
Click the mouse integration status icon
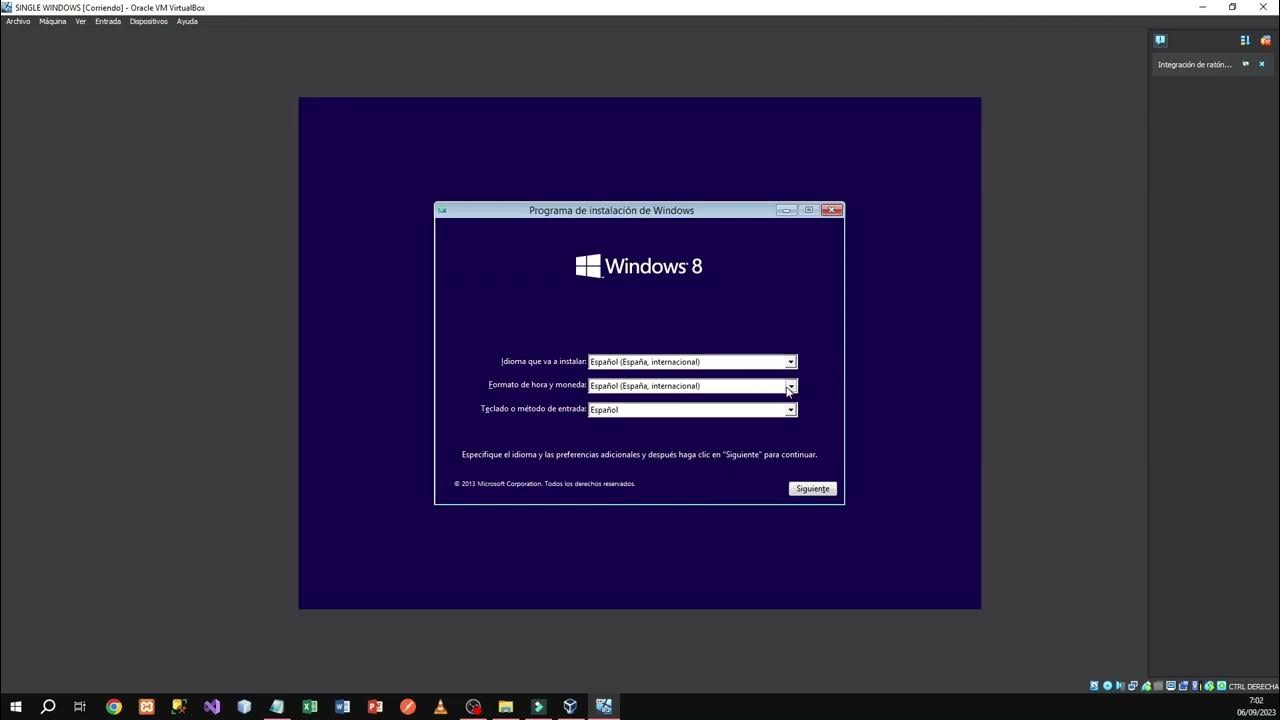[1209, 686]
